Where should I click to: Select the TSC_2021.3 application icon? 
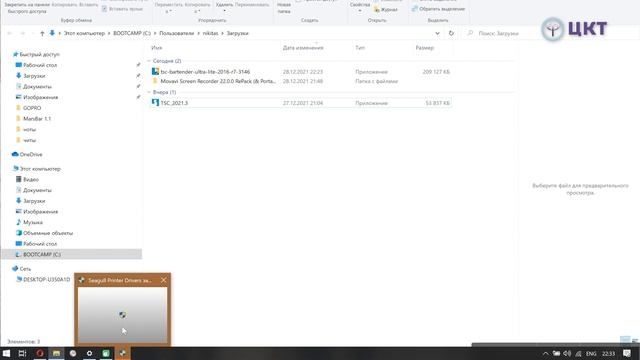click(x=155, y=103)
